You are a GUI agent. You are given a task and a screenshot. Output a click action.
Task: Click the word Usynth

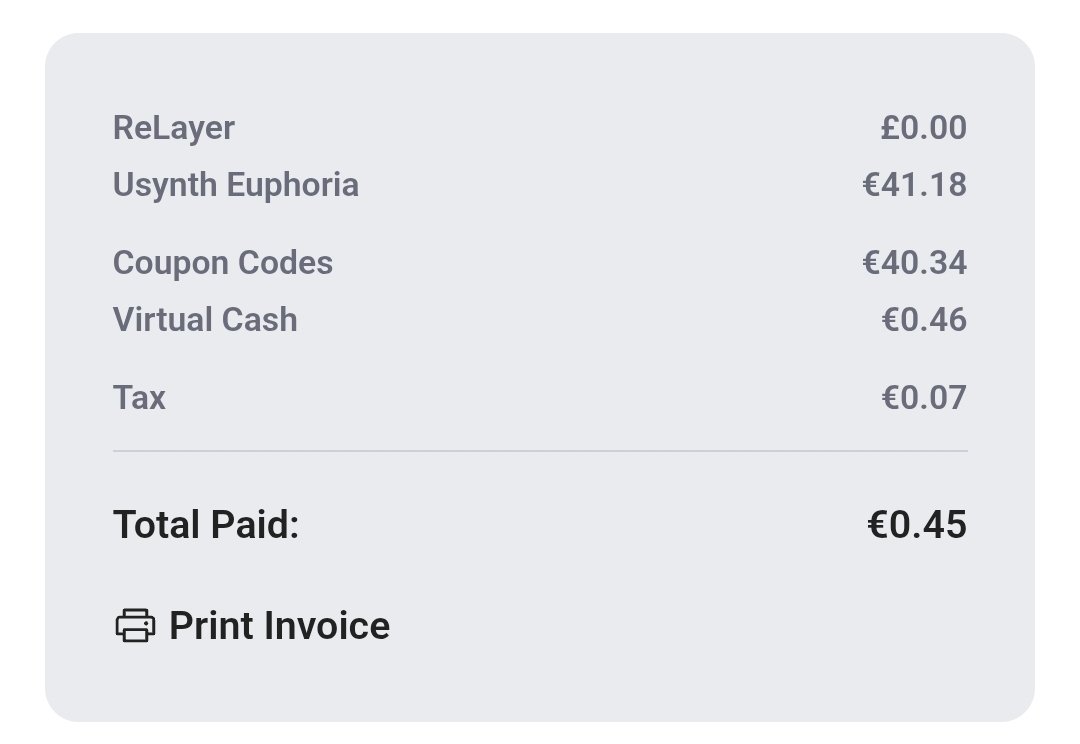pyautogui.click(x=166, y=185)
